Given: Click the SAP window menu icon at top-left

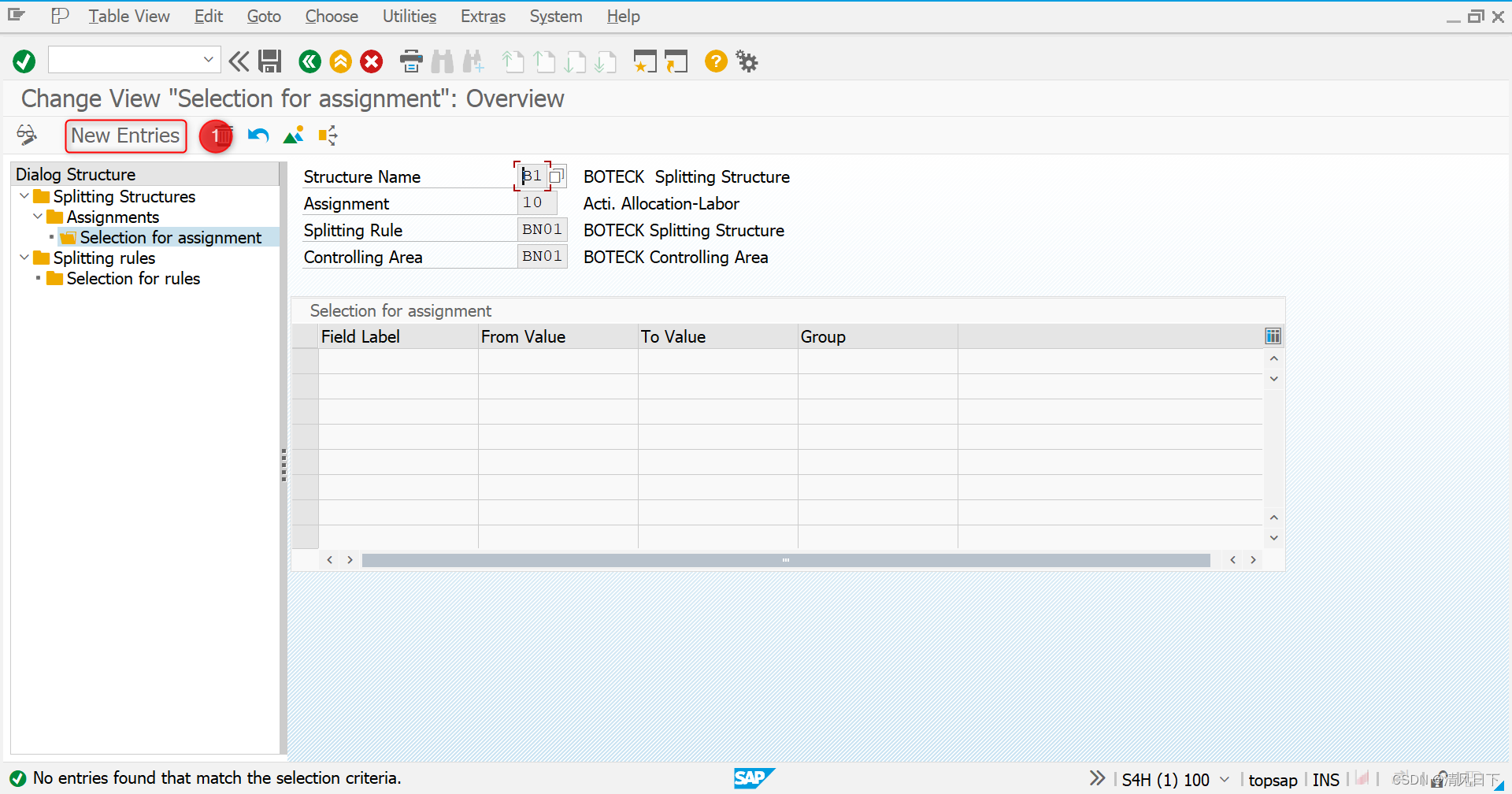Looking at the screenshot, I should [17, 15].
